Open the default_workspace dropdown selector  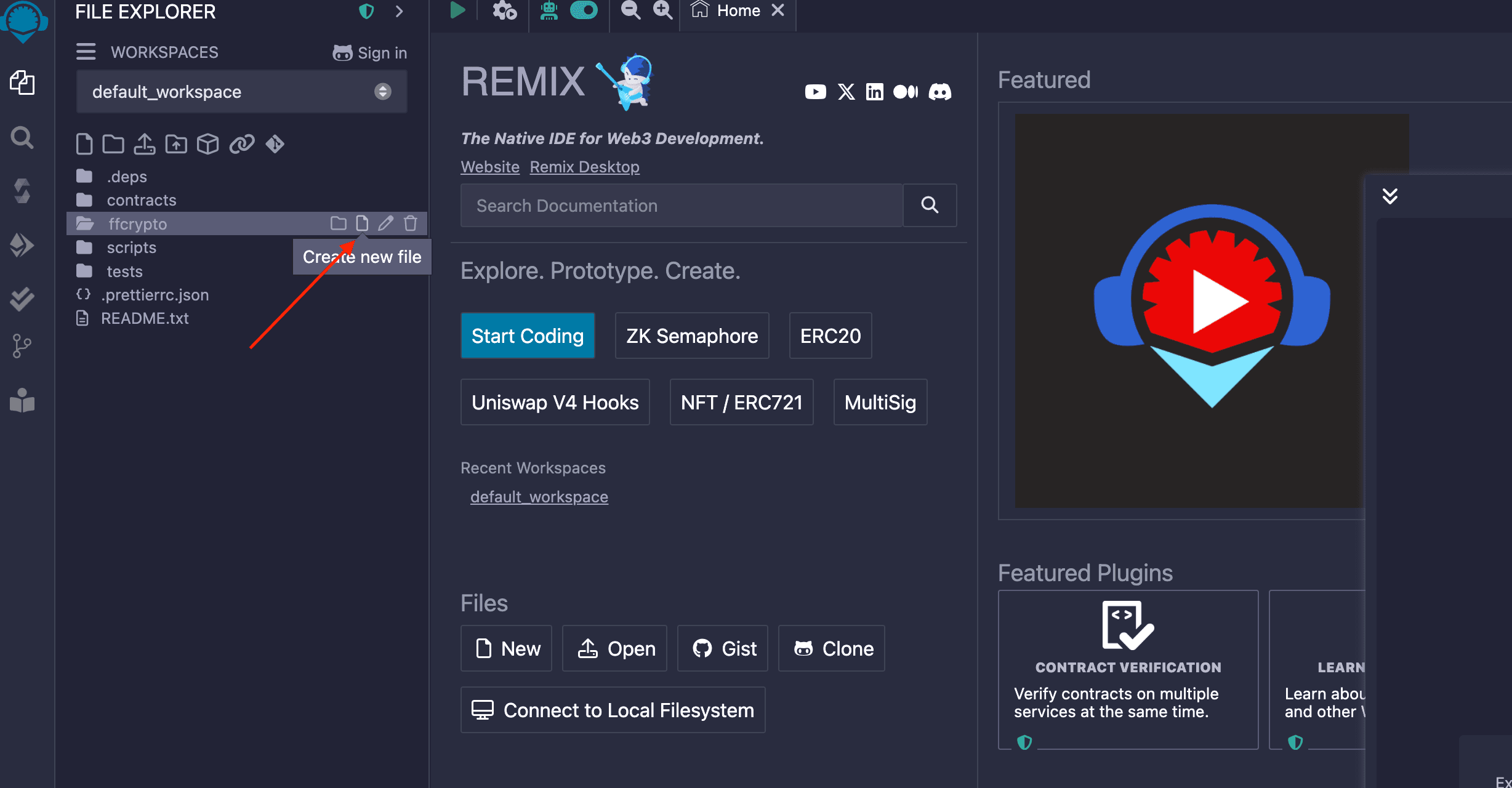point(241,92)
